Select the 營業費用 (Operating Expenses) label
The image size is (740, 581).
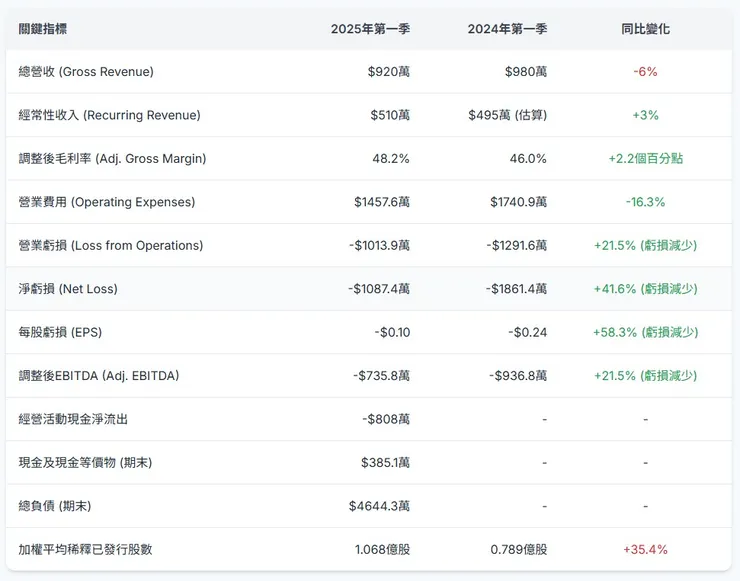107,202
